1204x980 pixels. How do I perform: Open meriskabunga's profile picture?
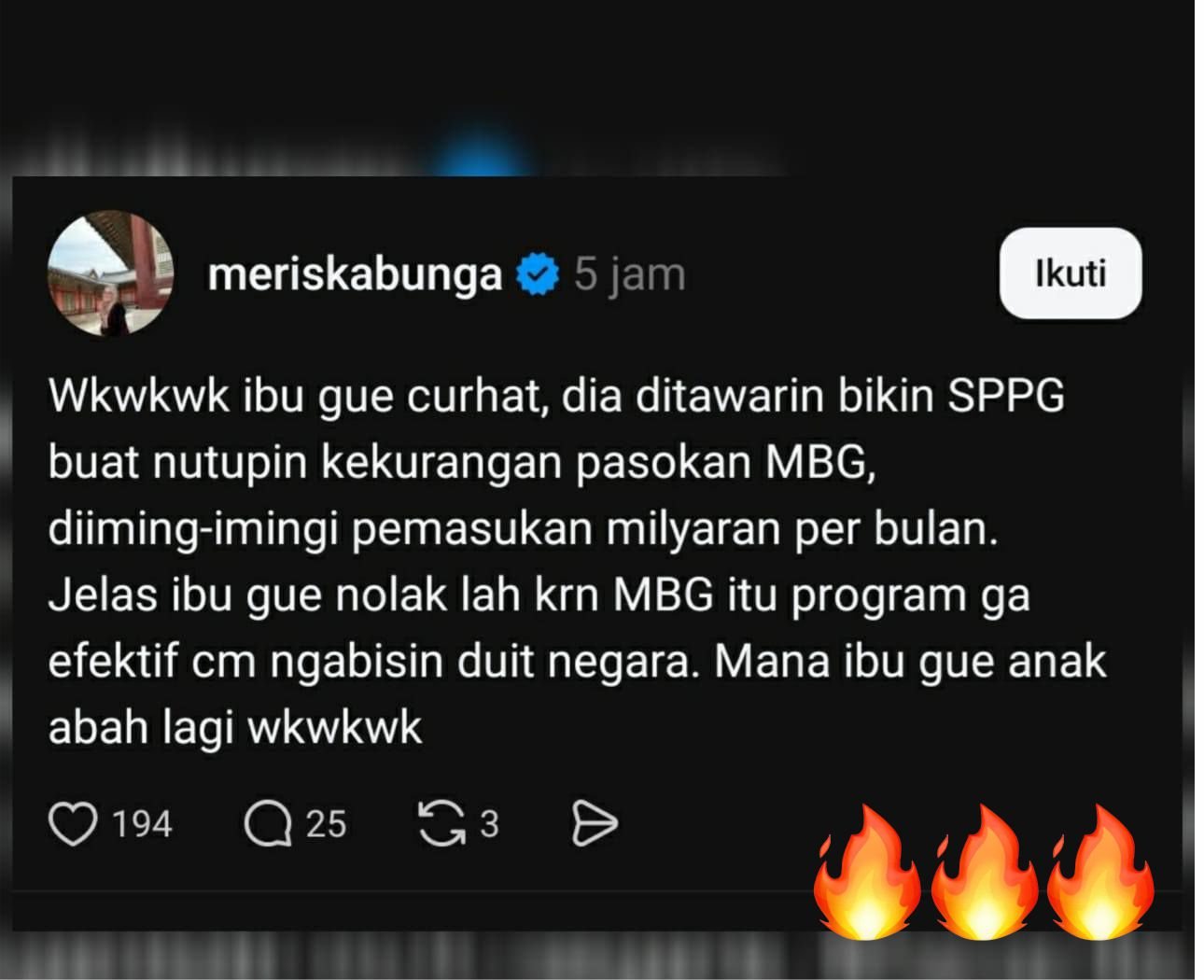[110, 273]
